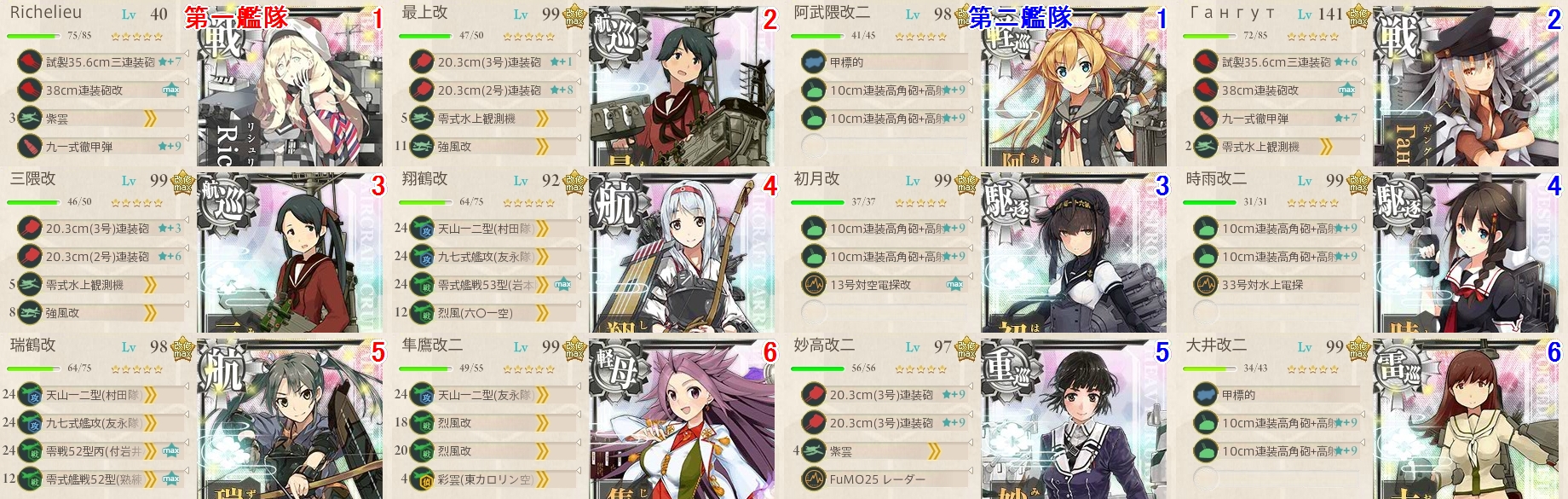Viewport: 1568px width, 499px height.
Task: Click the Richelieu ship name
Action: (x=45, y=13)
